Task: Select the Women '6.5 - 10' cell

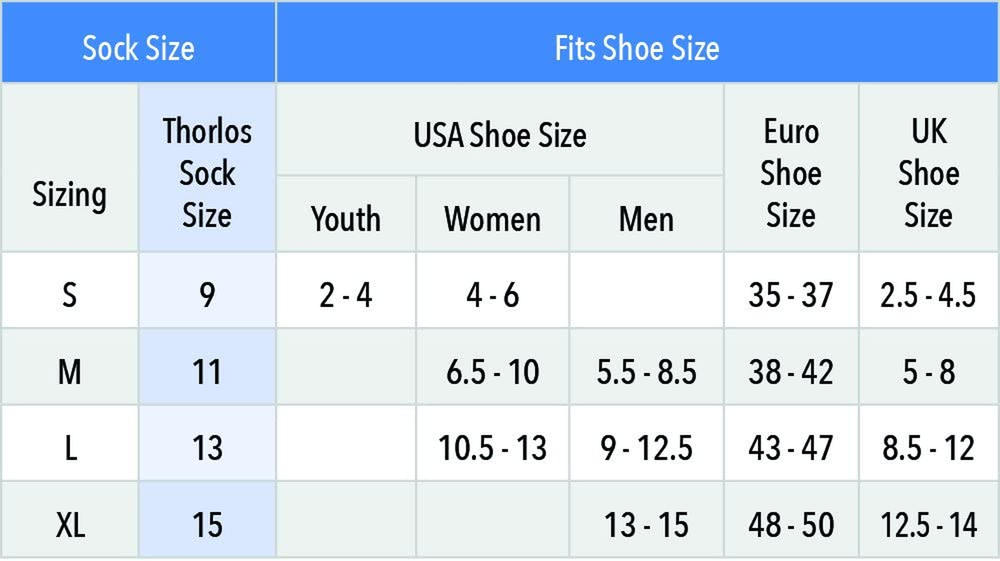Action: (492, 372)
